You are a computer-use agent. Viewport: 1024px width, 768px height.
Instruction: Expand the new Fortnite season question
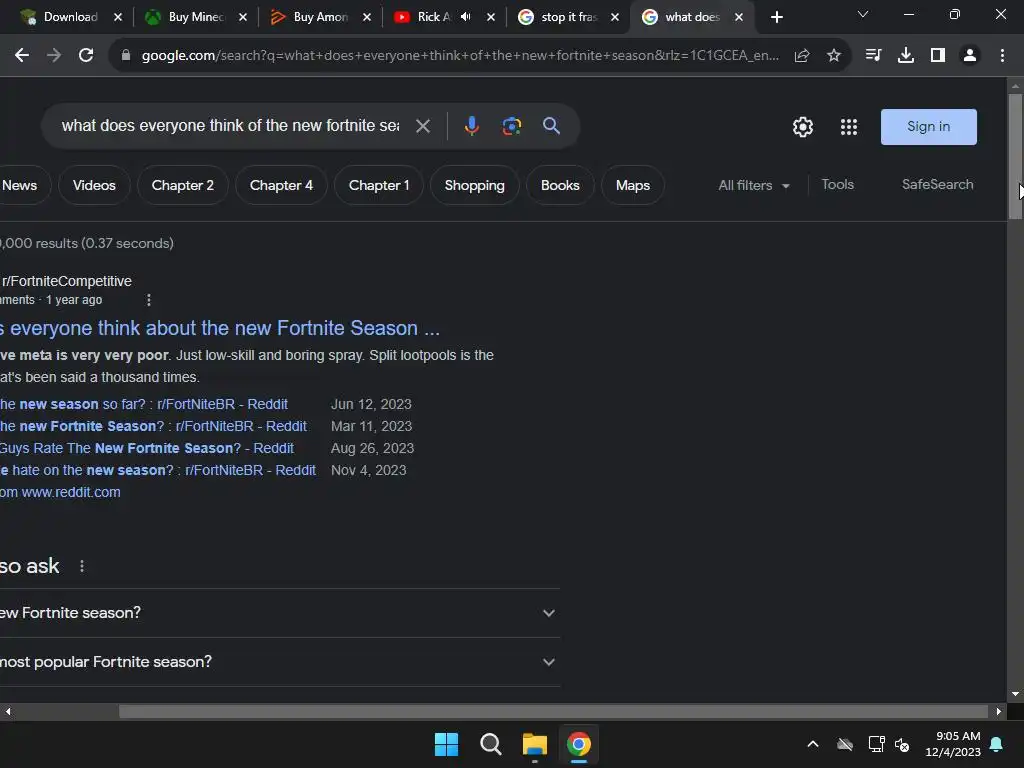click(x=280, y=613)
